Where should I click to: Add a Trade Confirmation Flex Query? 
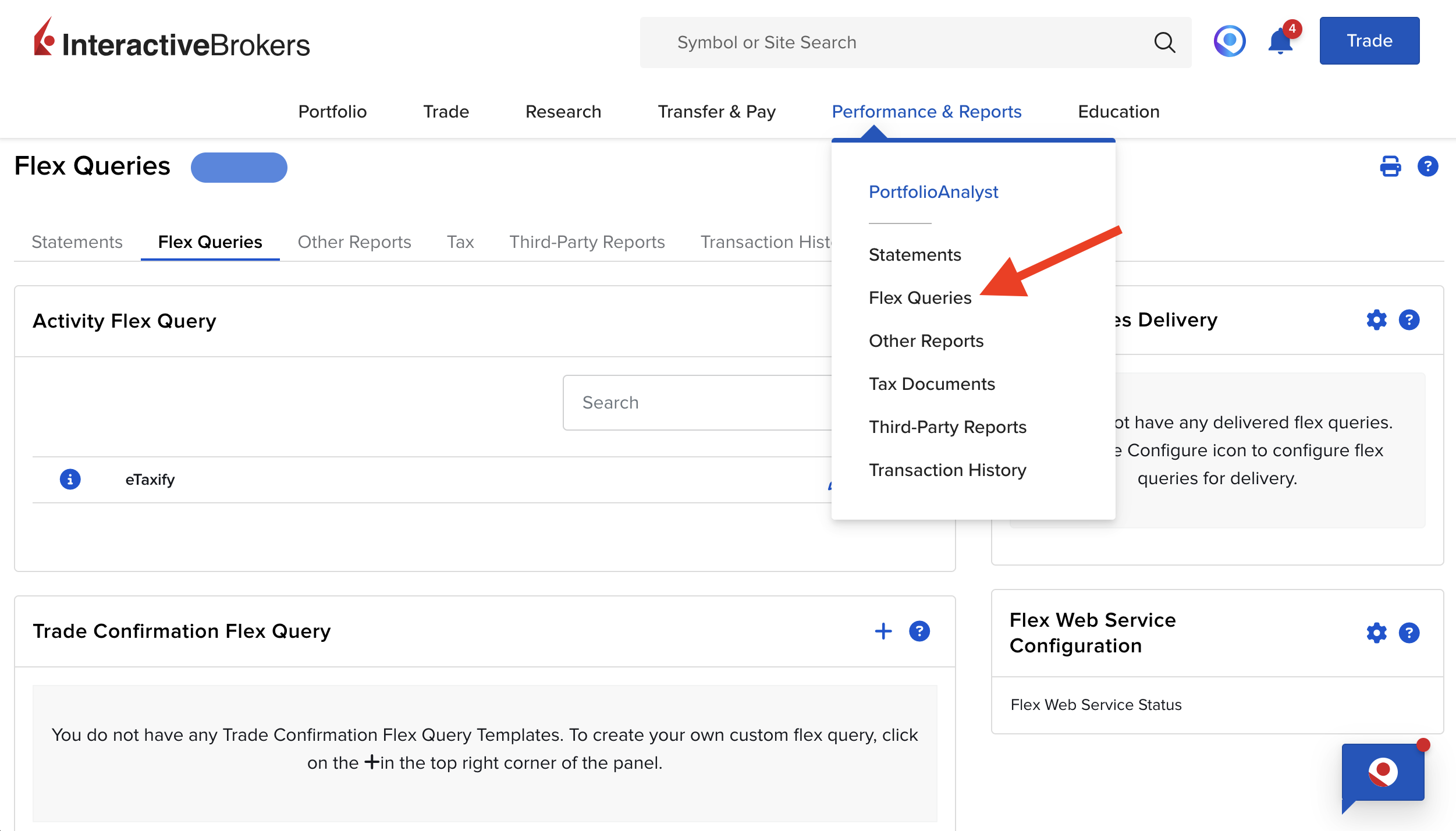883,631
